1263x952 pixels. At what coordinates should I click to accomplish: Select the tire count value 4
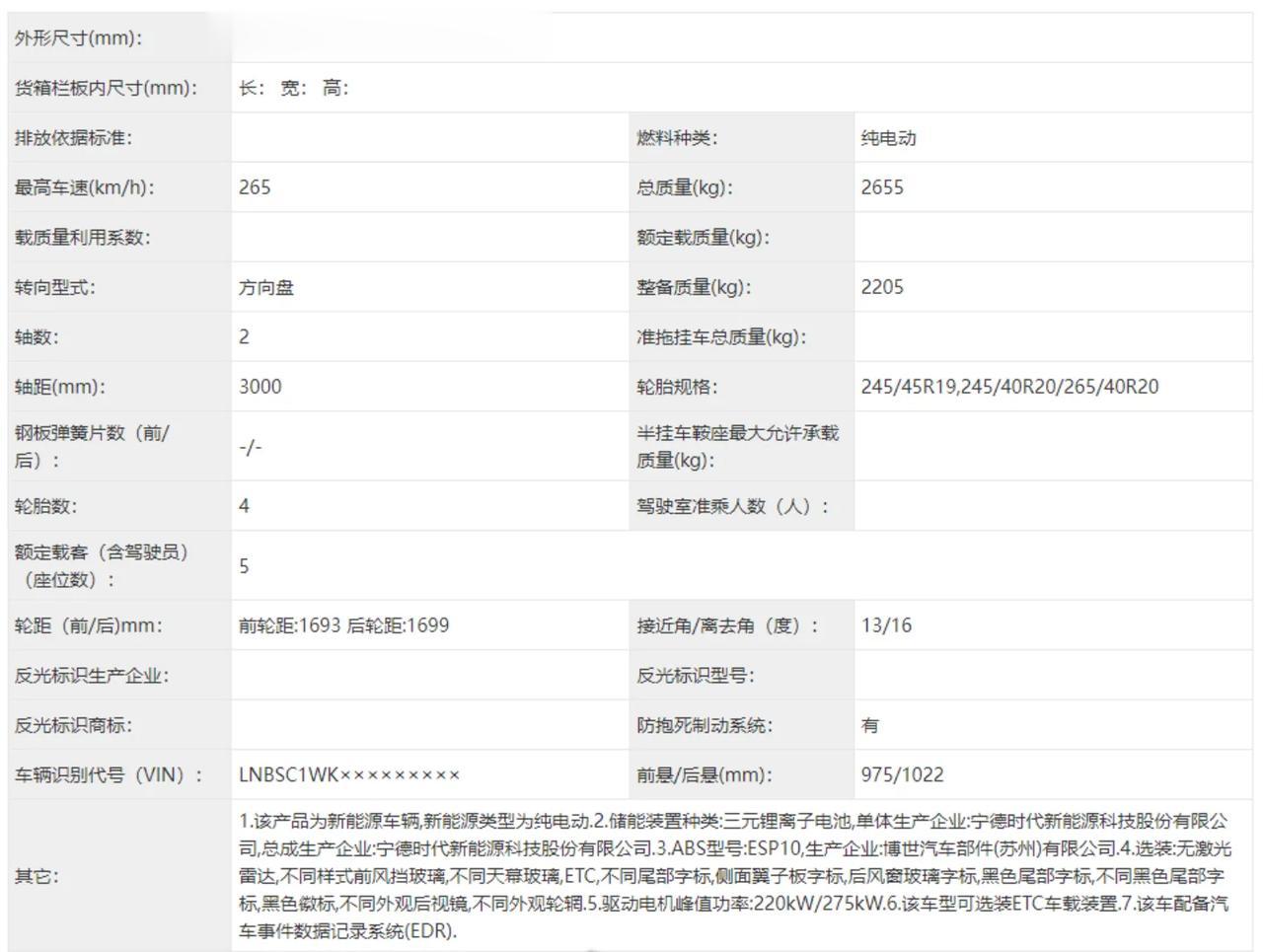coord(244,506)
